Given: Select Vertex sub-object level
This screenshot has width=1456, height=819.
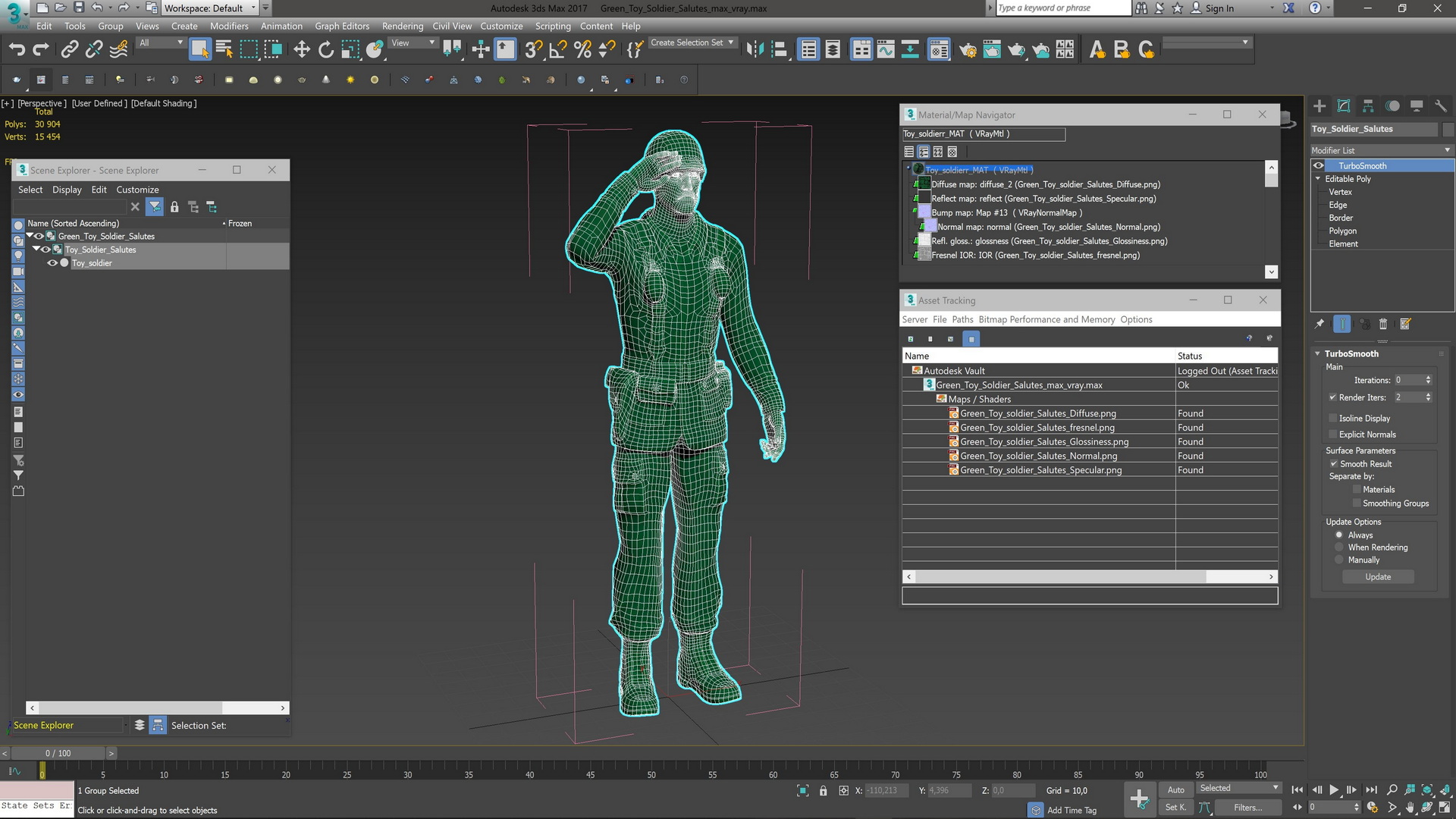Looking at the screenshot, I should point(1340,193).
